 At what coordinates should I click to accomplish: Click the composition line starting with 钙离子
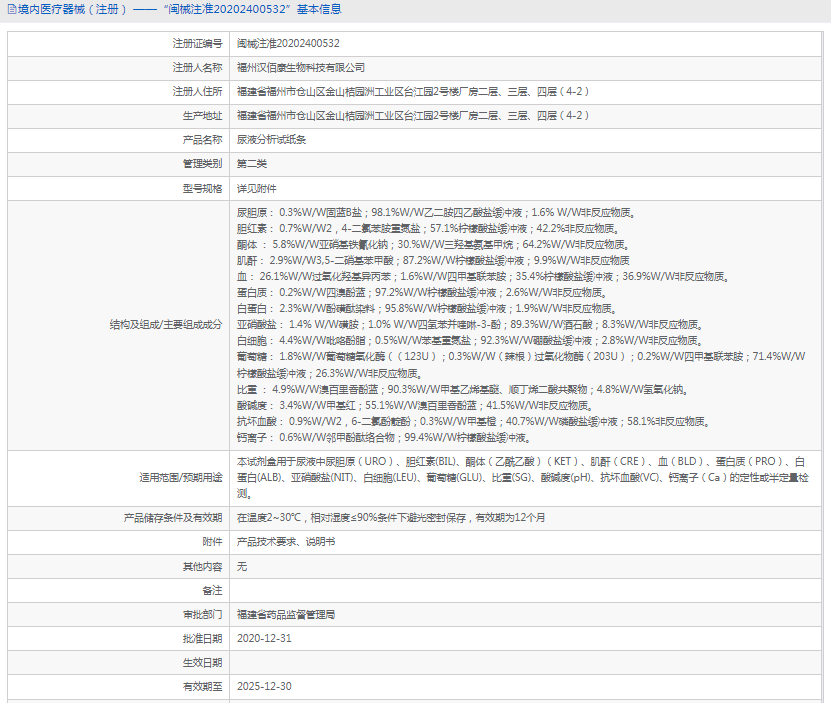click(384, 437)
